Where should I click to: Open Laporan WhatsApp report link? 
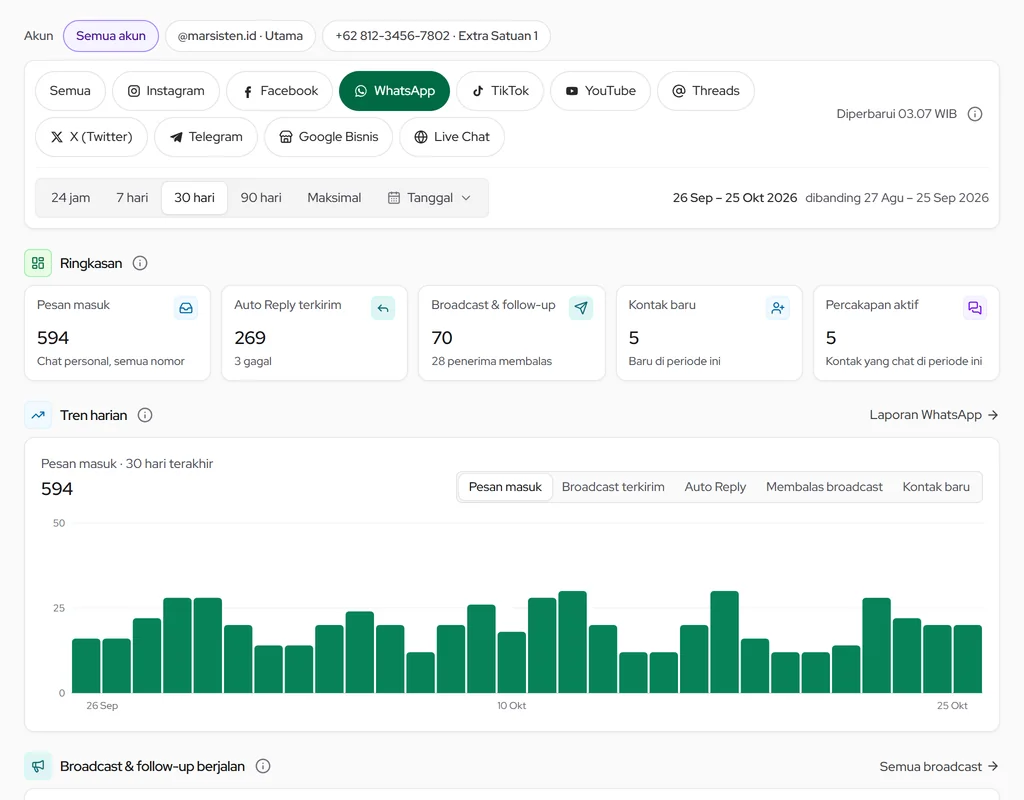pyautogui.click(x=933, y=415)
